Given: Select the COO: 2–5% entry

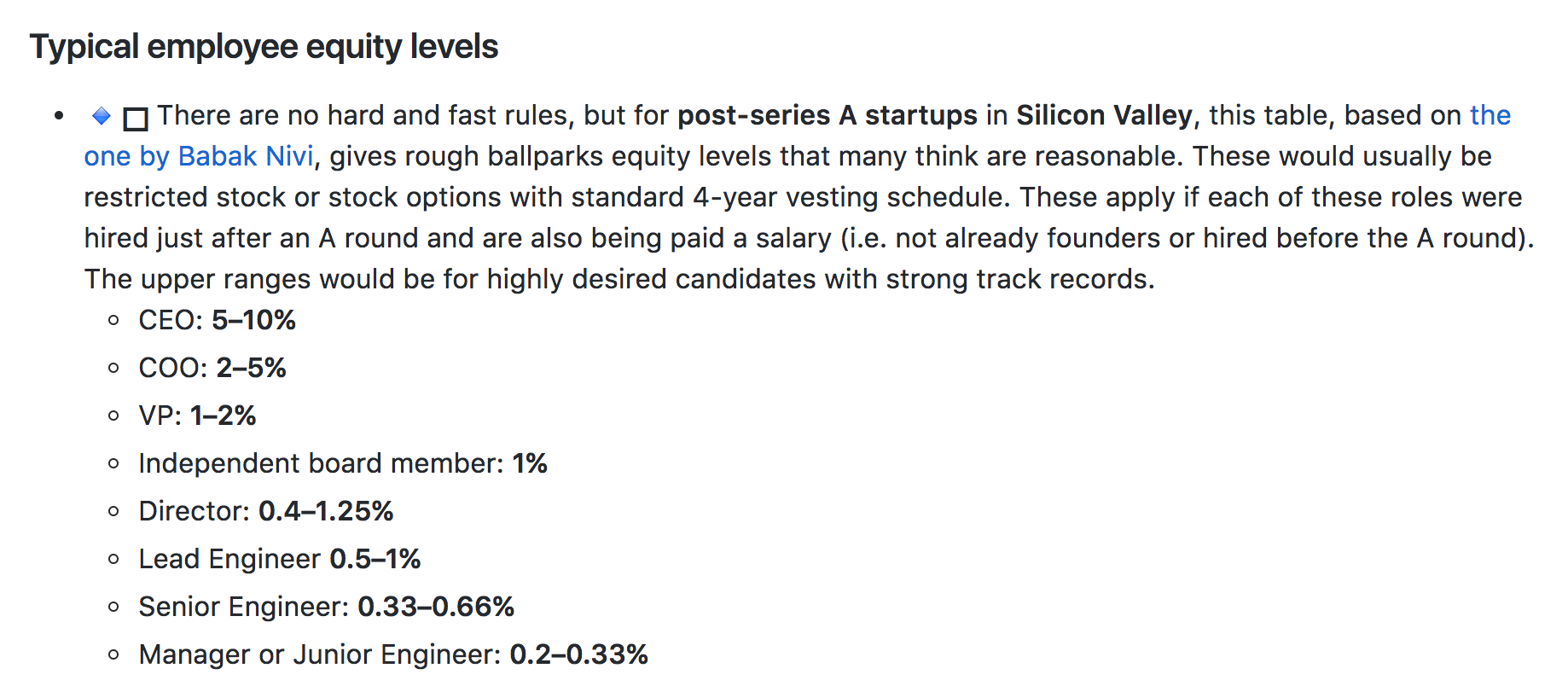Looking at the screenshot, I should coord(212,368).
